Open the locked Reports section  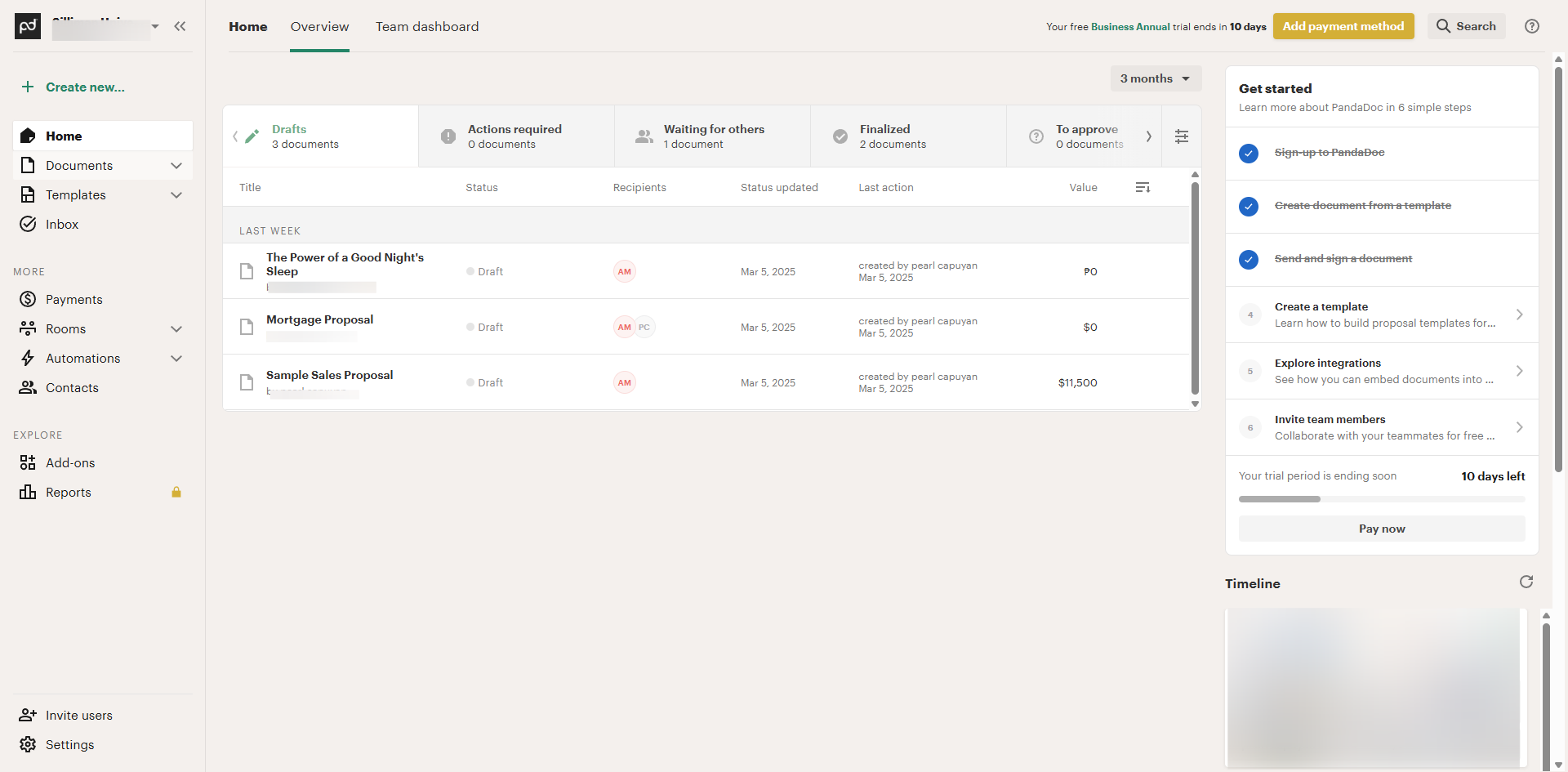(69, 493)
